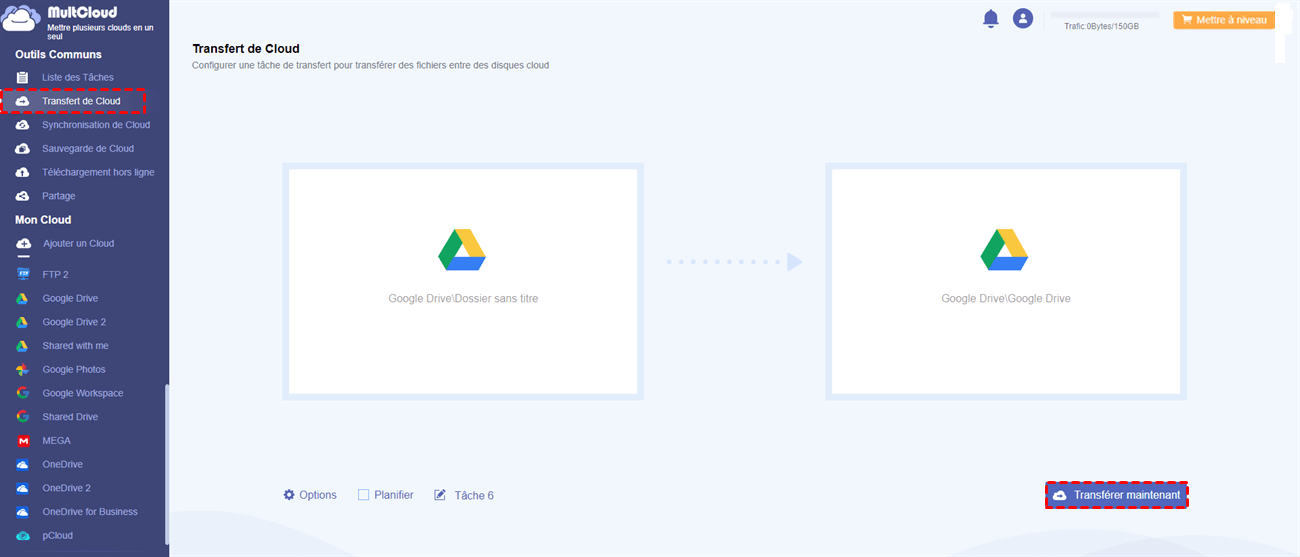The height and width of the screenshot is (557, 1300).
Task: Click the OneDrive 2 cloud icon
Action: pyautogui.click(x=22, y=488)
